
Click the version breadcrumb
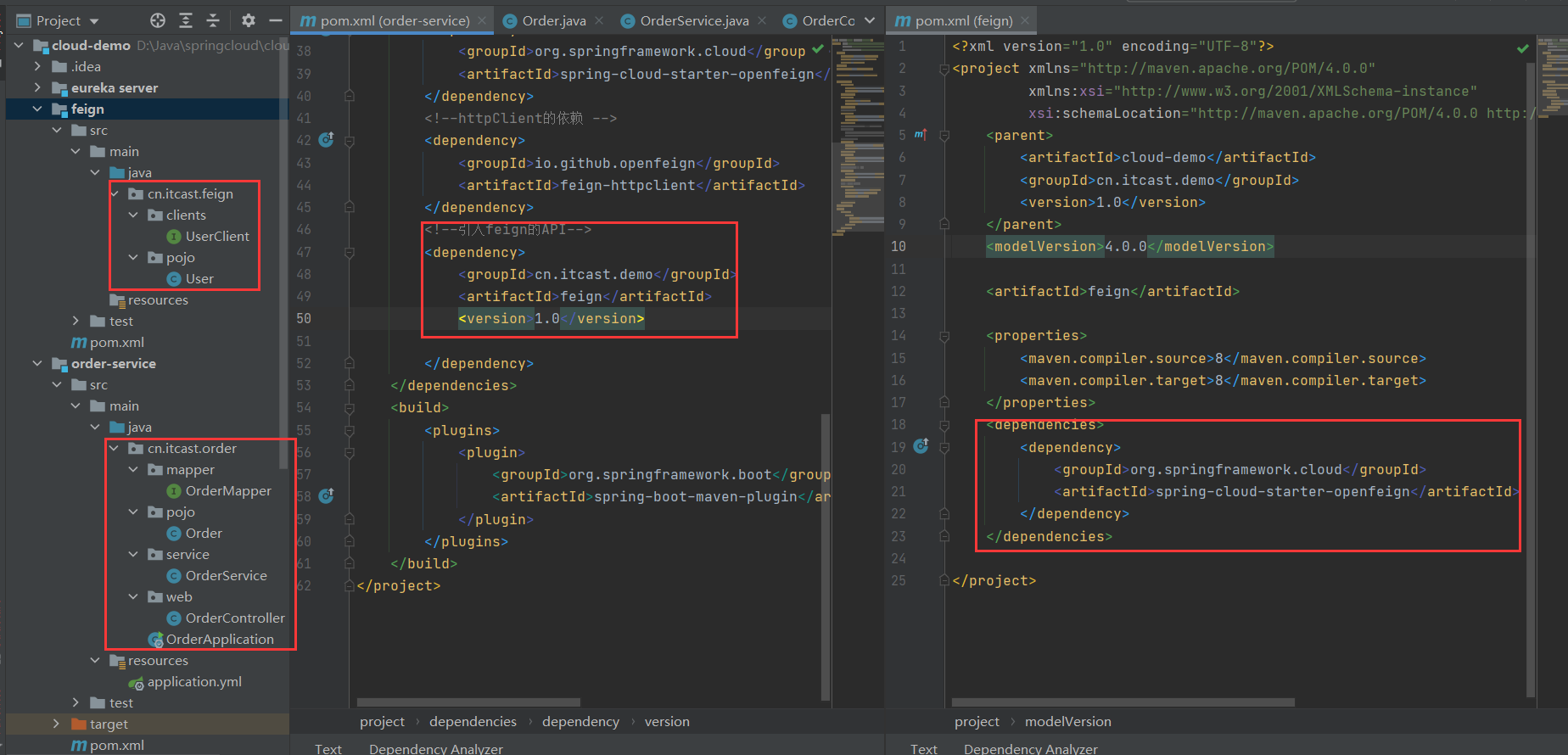(x=667, y=721)
